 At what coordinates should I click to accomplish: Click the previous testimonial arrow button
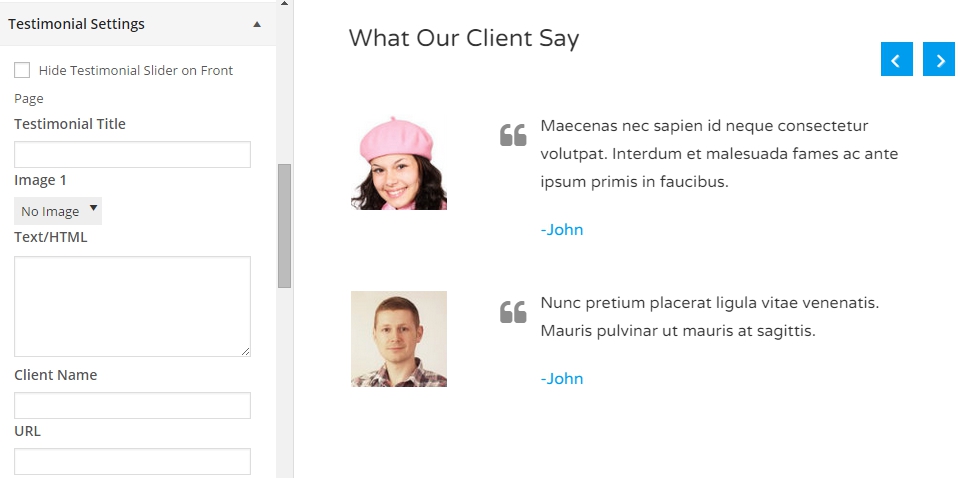896,60
